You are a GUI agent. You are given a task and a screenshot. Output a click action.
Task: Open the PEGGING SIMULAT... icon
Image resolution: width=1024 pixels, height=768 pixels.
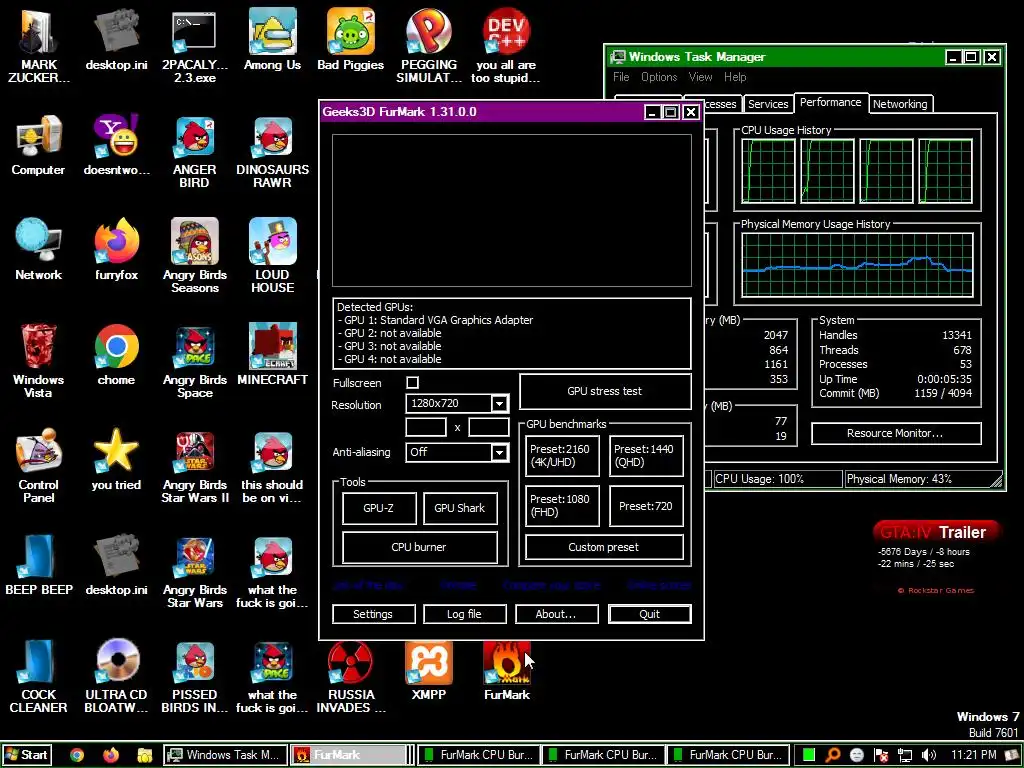[428, 45]
